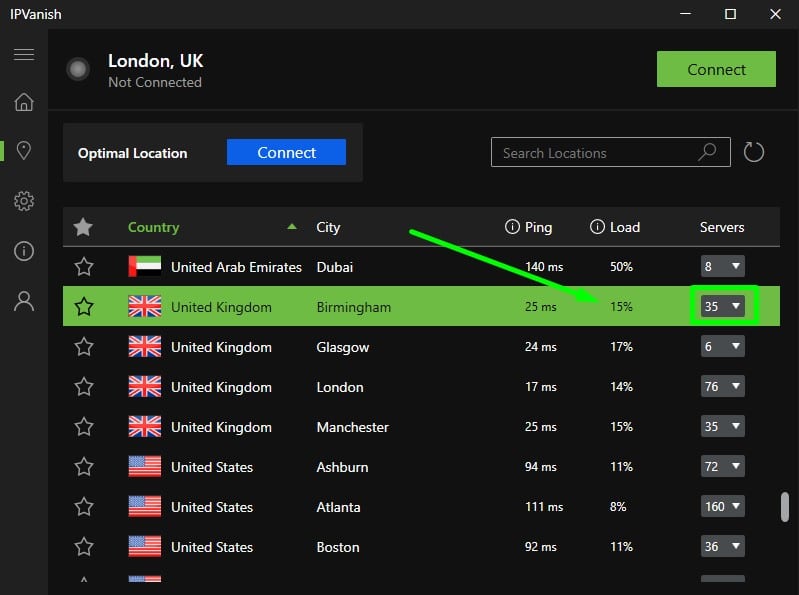The height and width of the screenshot is (595, 799).
Task: Click the green Connect button
Action: (x=716, y=69)
